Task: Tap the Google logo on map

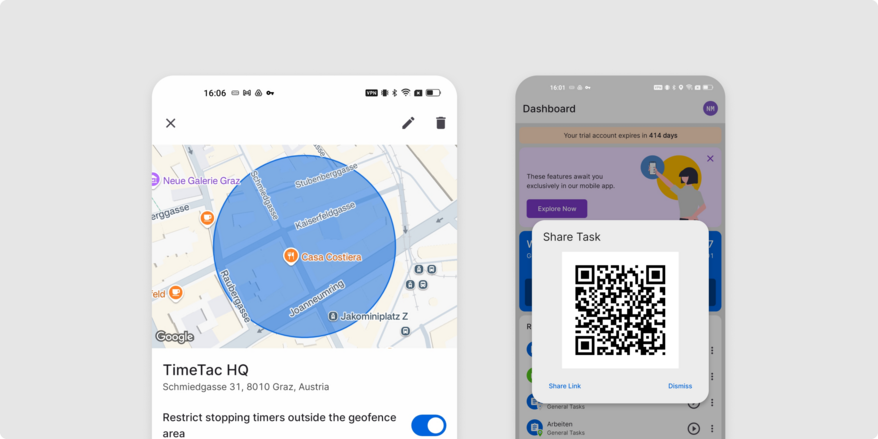Action: coord(174,337)
